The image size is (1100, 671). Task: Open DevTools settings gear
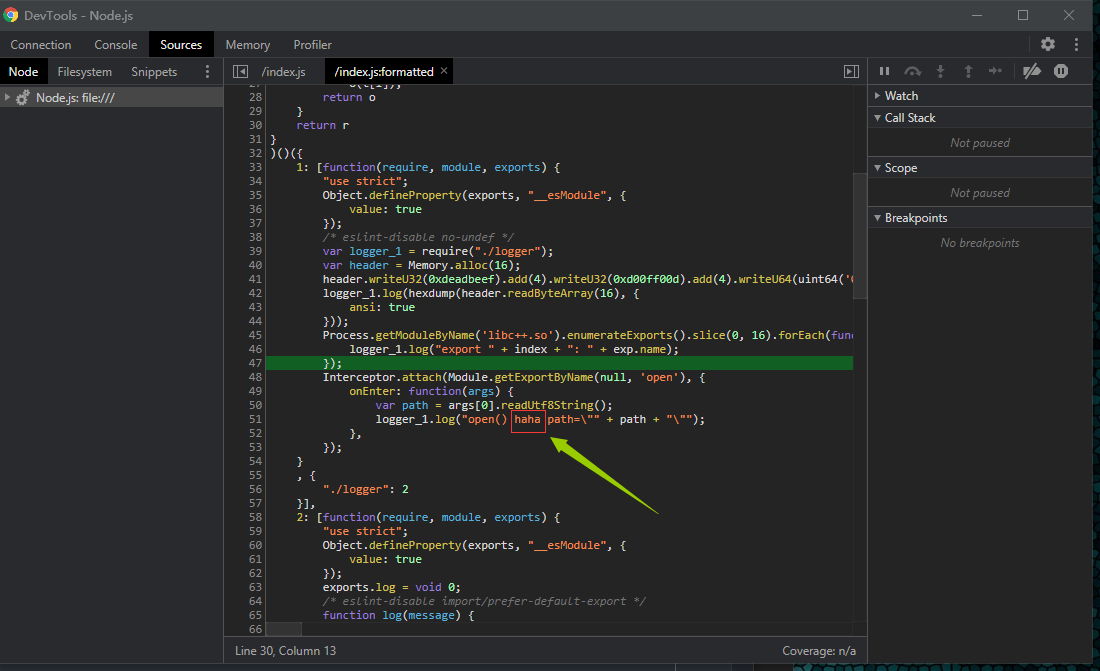point(1048,44)
